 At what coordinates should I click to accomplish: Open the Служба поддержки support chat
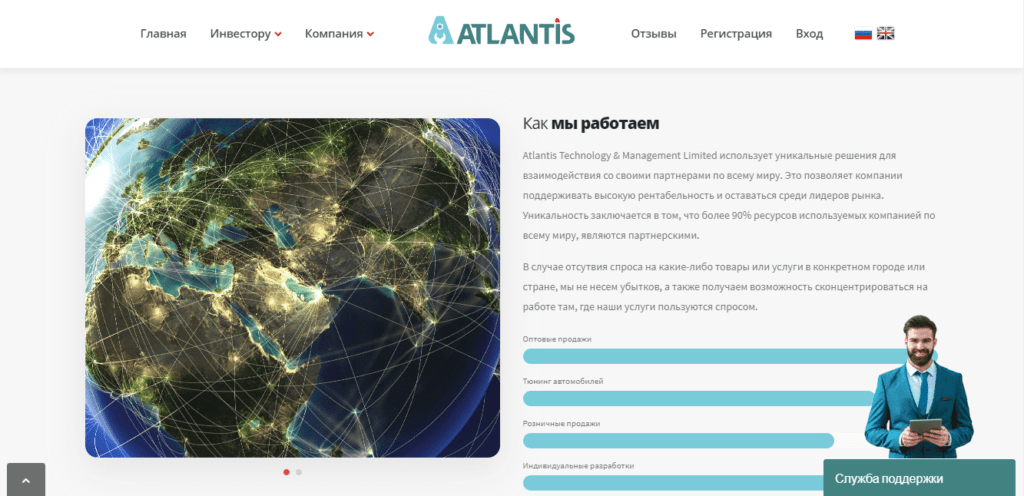pos(919,478)
